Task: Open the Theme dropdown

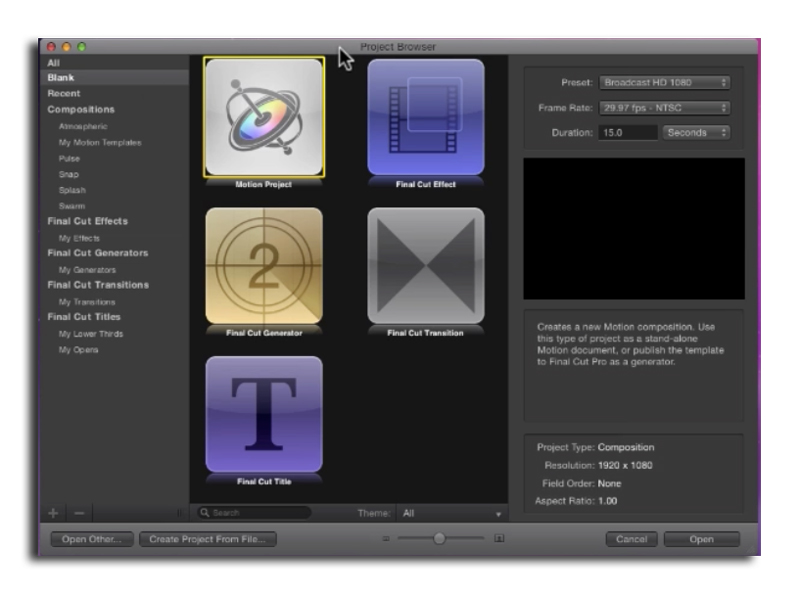Action: [x=452, y=513]
